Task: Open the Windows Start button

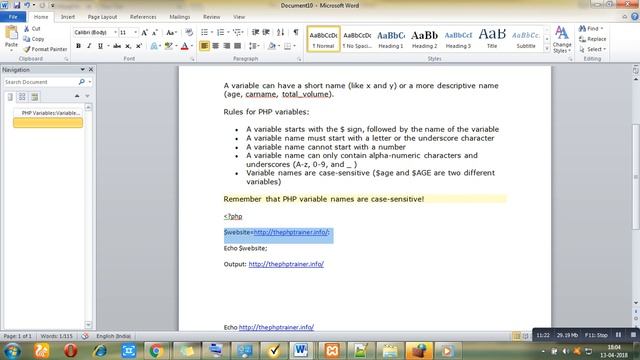Action: [x=12, y=351]
